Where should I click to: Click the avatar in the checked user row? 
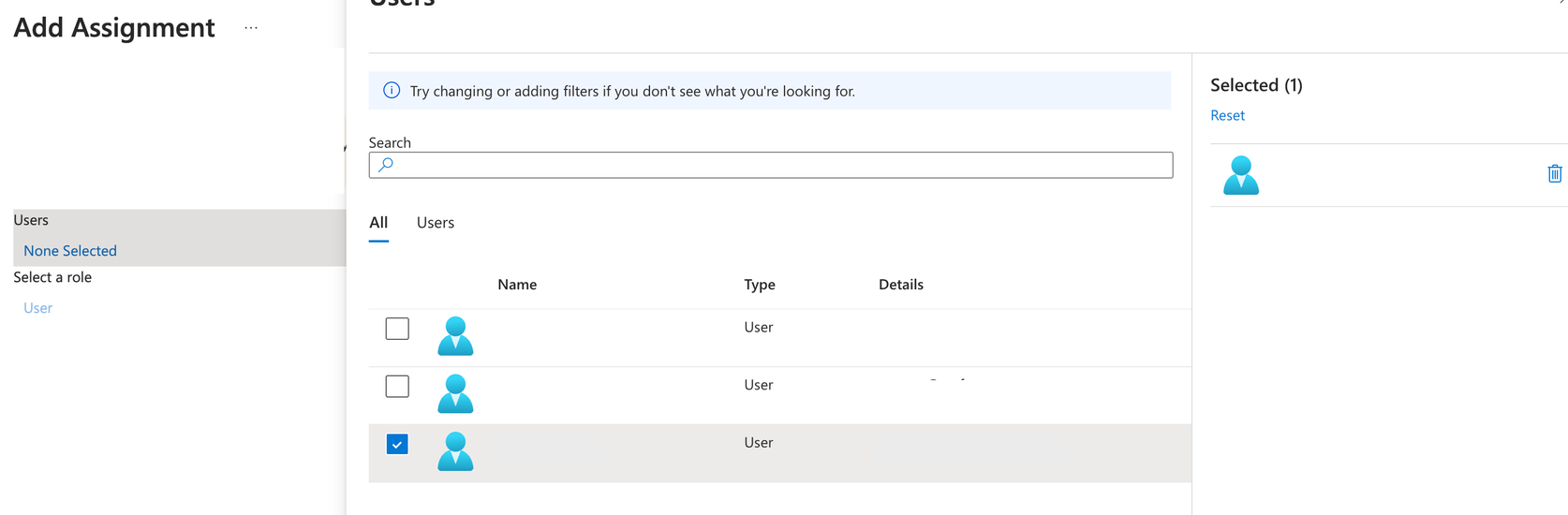click(x=455, y=452)
